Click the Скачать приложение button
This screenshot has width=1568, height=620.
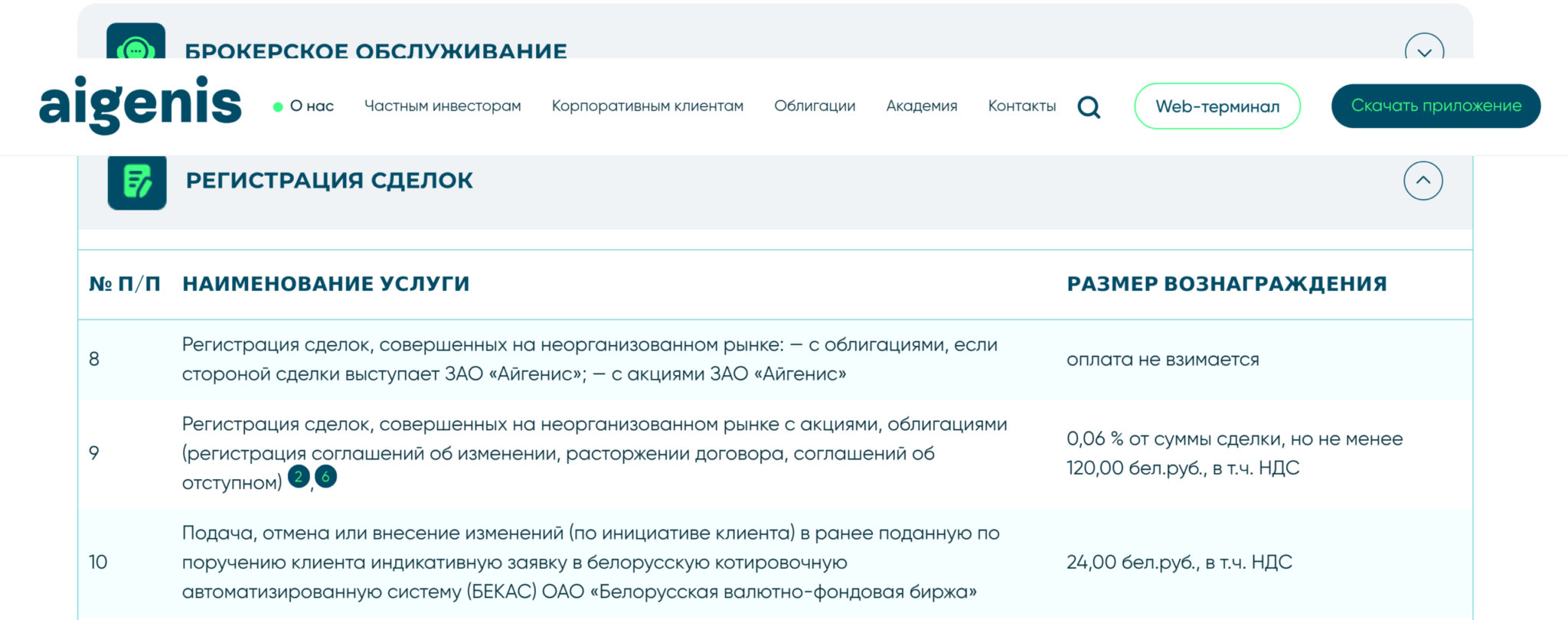coord(1436,106)
